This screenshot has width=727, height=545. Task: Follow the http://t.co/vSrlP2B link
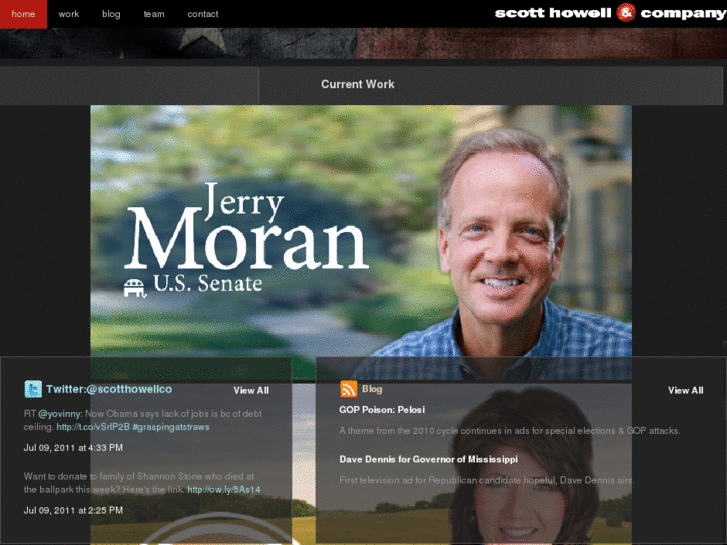[x=93, y=427]
